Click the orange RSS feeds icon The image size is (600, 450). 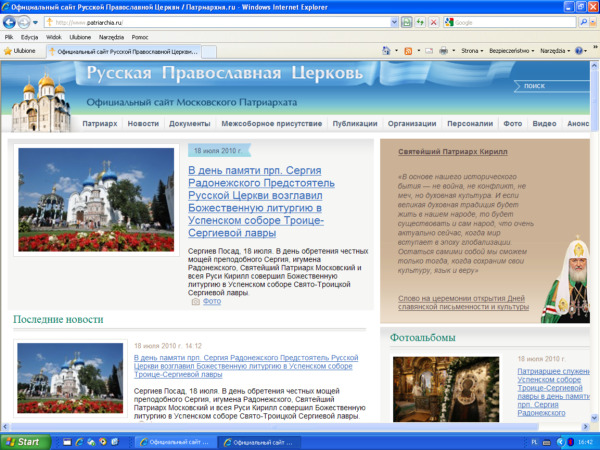click(x=408, y=51)
